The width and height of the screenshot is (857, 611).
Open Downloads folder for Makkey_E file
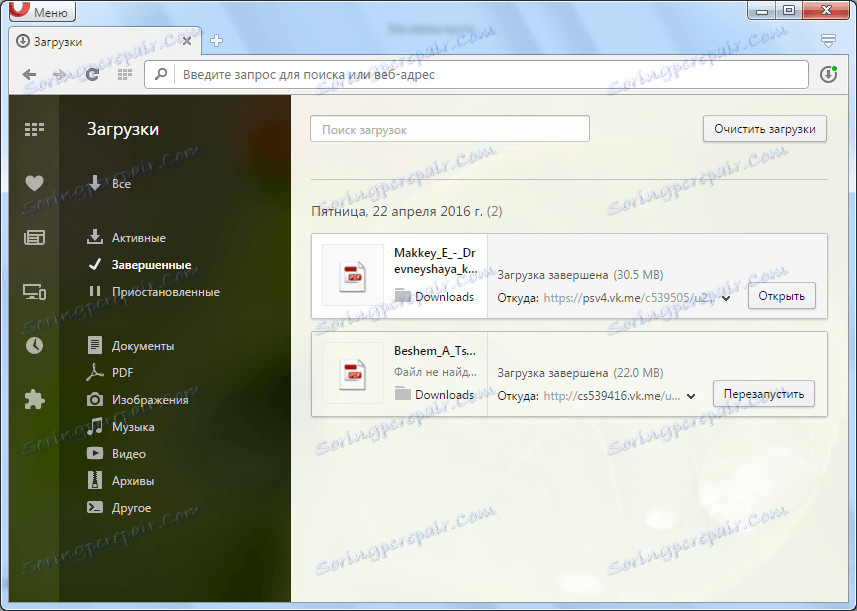coord(435,297)
